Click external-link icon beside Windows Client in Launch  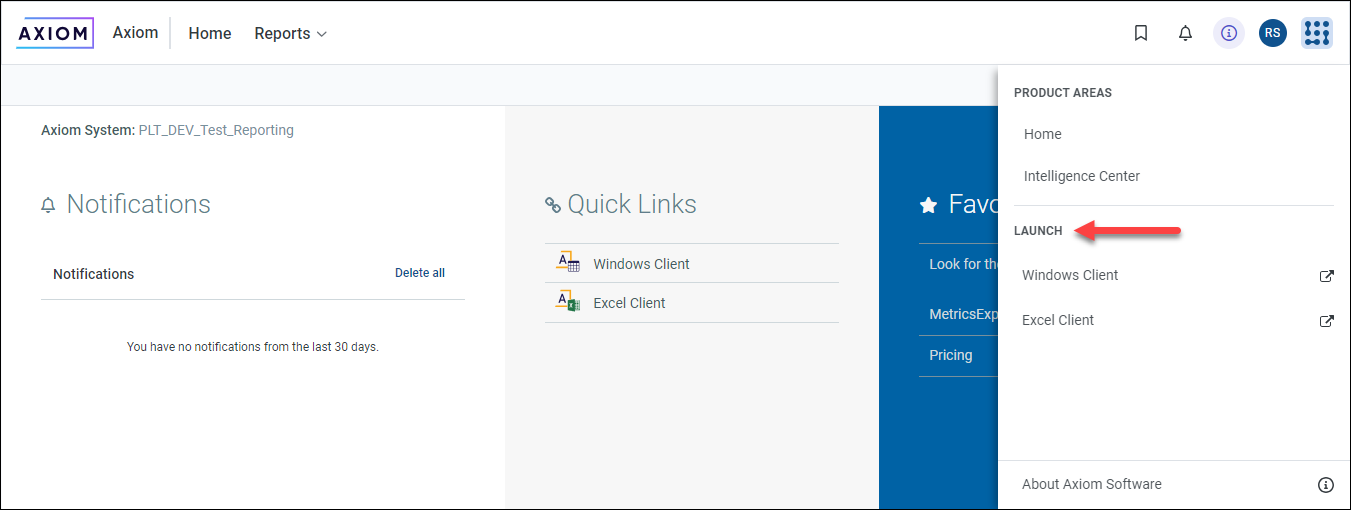(x=1326, y=276)
